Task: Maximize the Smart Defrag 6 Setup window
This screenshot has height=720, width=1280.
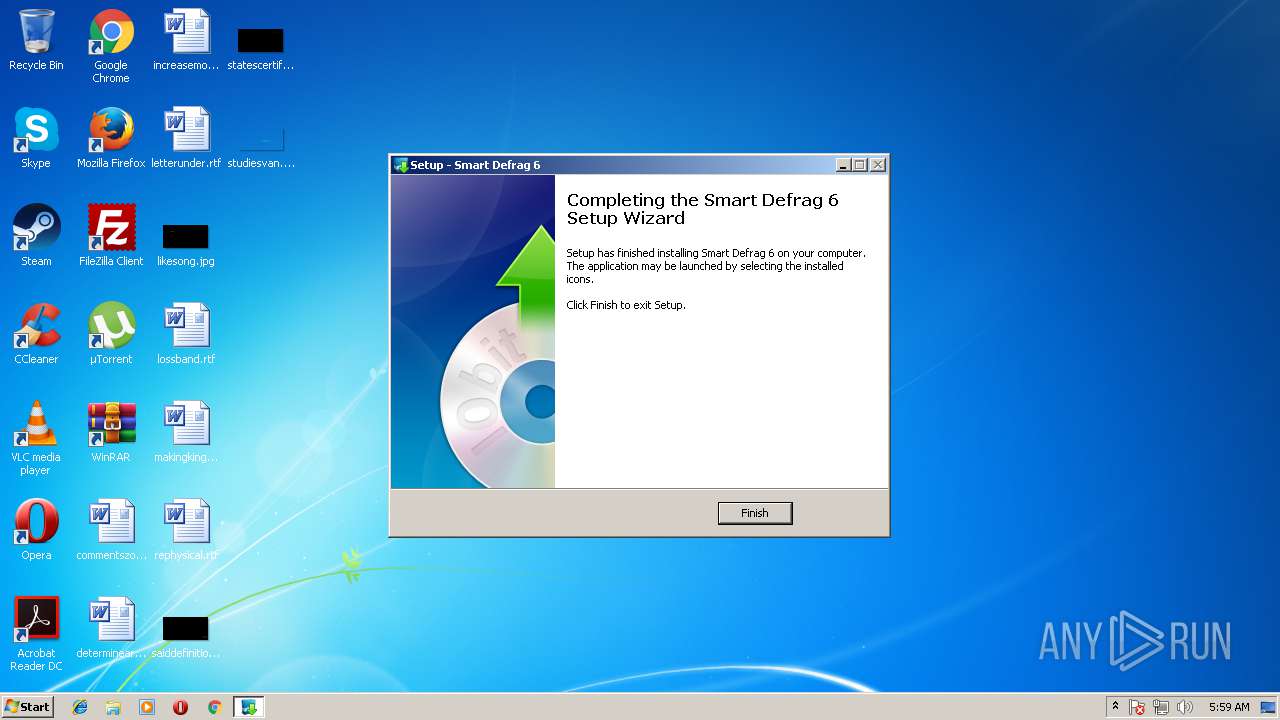Action: [860, 165]
